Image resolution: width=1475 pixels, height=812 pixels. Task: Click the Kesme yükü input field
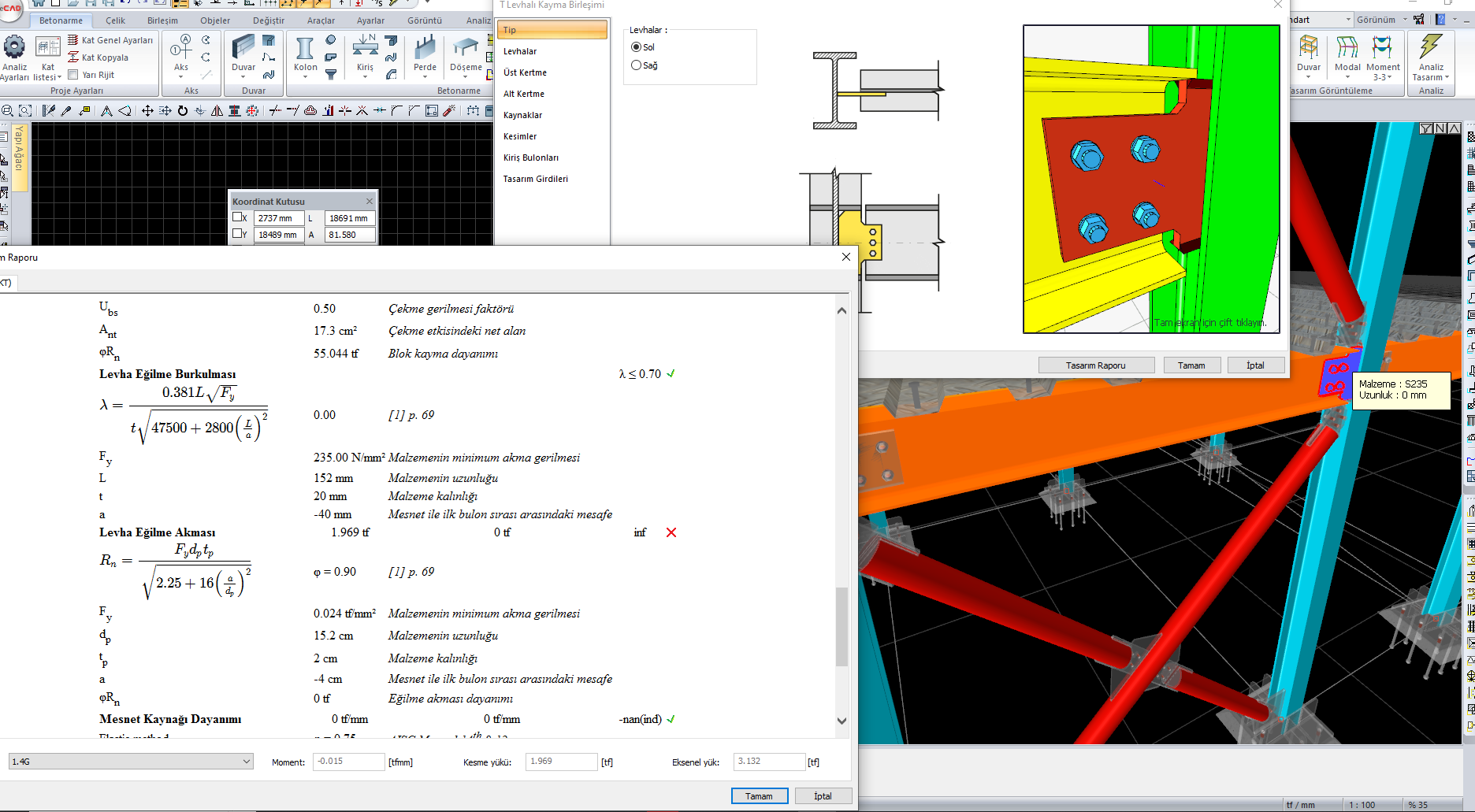[562, 762]
